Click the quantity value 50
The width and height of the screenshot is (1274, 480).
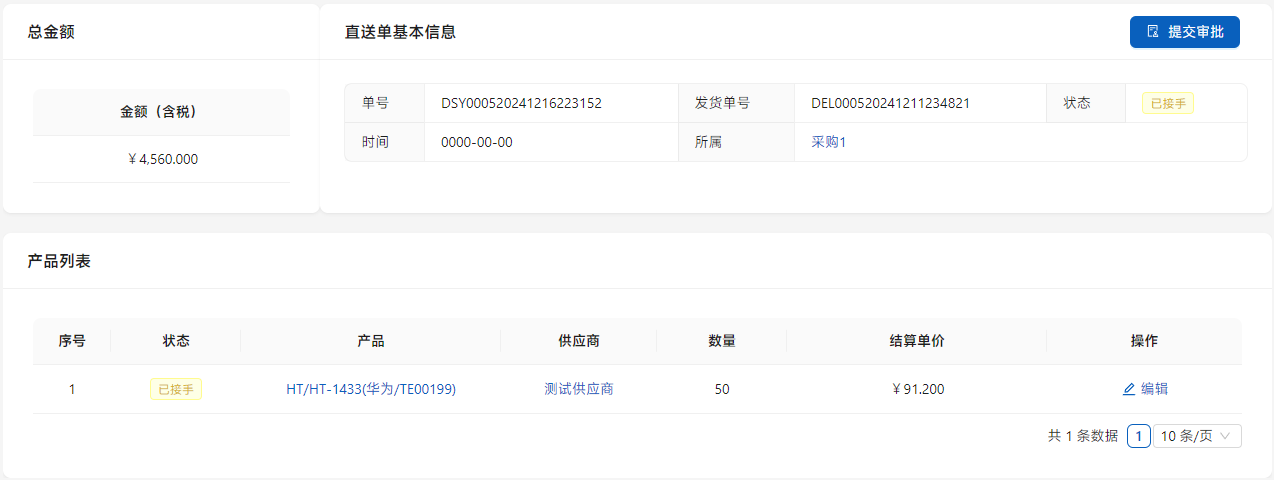[x=722, y=389]
